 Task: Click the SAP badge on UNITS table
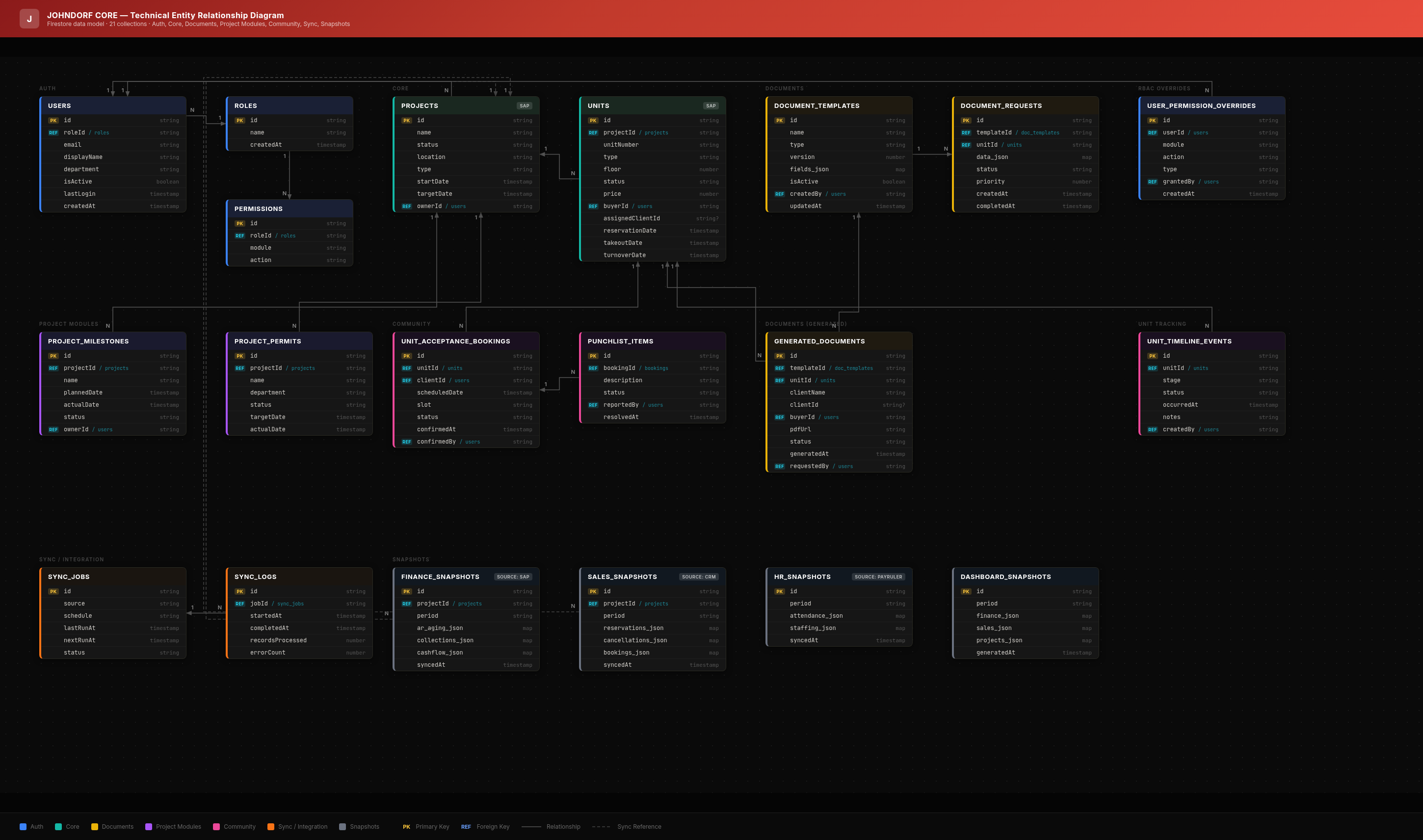pyautogui.click(x=711, y=106)
